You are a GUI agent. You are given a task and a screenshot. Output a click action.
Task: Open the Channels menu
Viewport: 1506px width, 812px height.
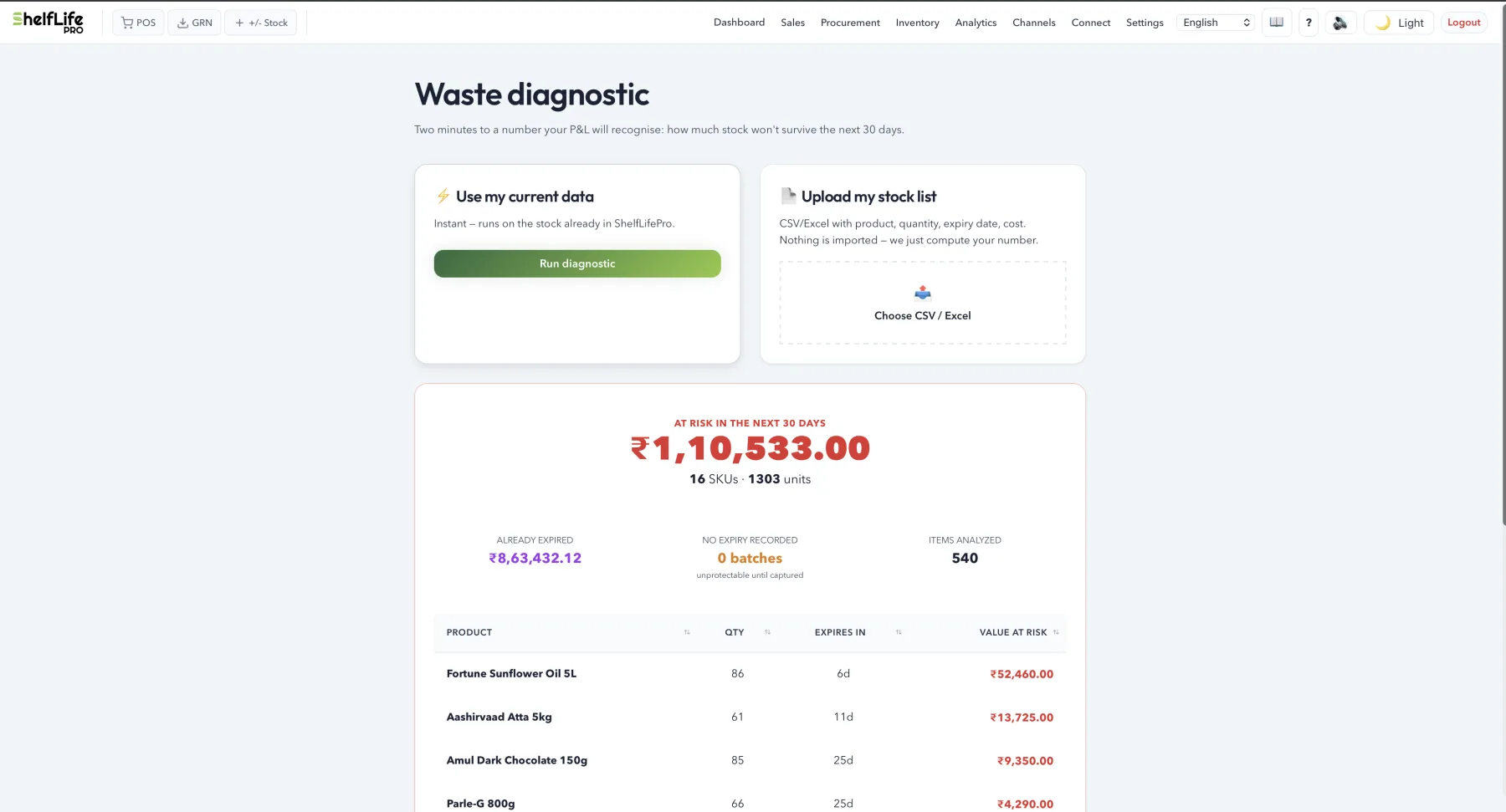click(1033, 23)
